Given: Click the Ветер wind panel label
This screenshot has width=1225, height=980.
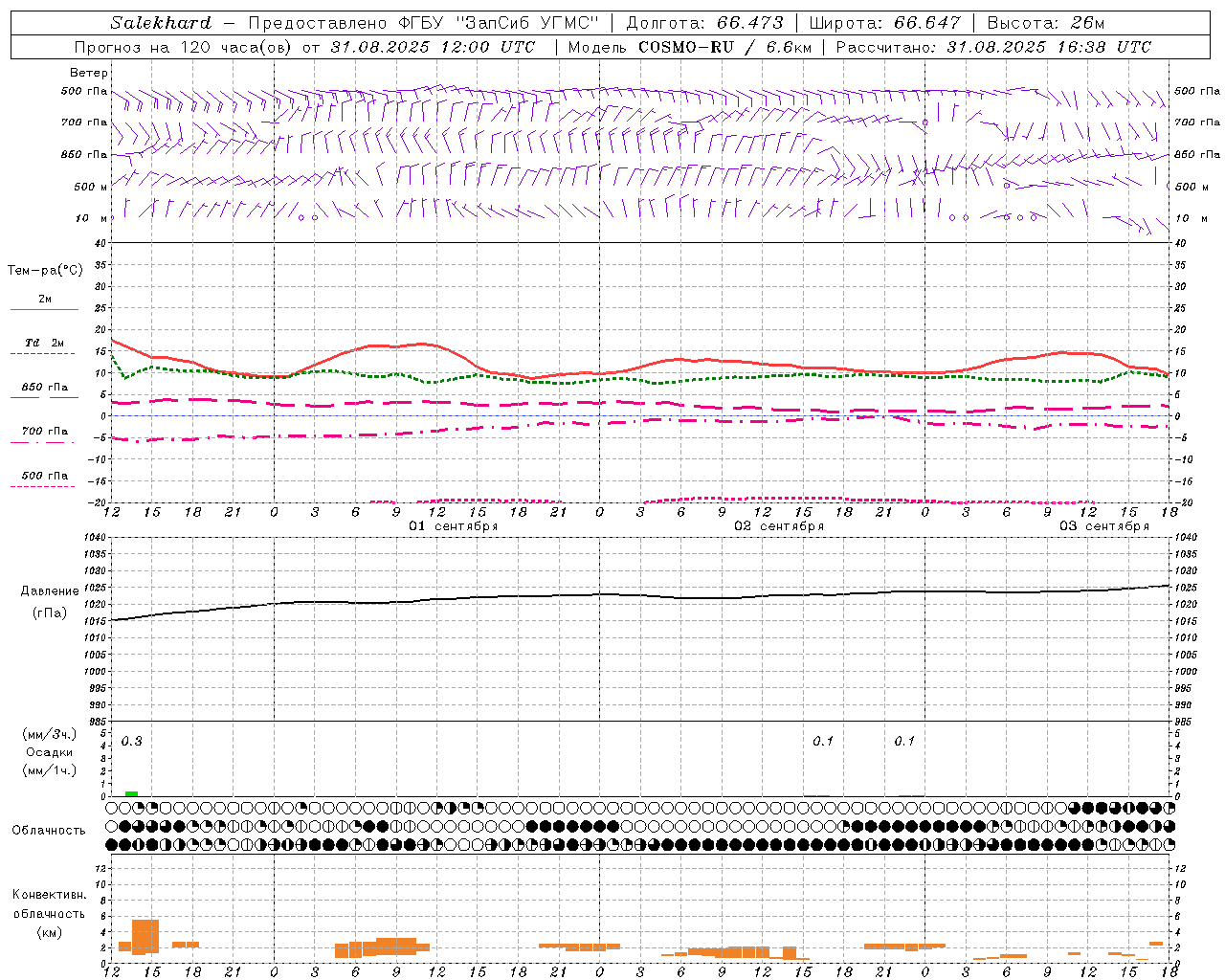Looking at the screenshot, I should (x=89, y=73).
